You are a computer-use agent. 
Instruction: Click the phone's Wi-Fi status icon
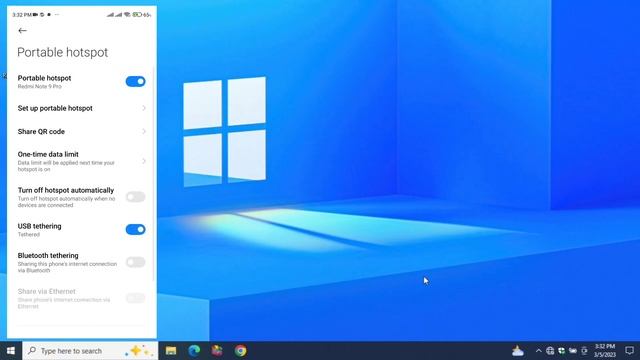127,15
